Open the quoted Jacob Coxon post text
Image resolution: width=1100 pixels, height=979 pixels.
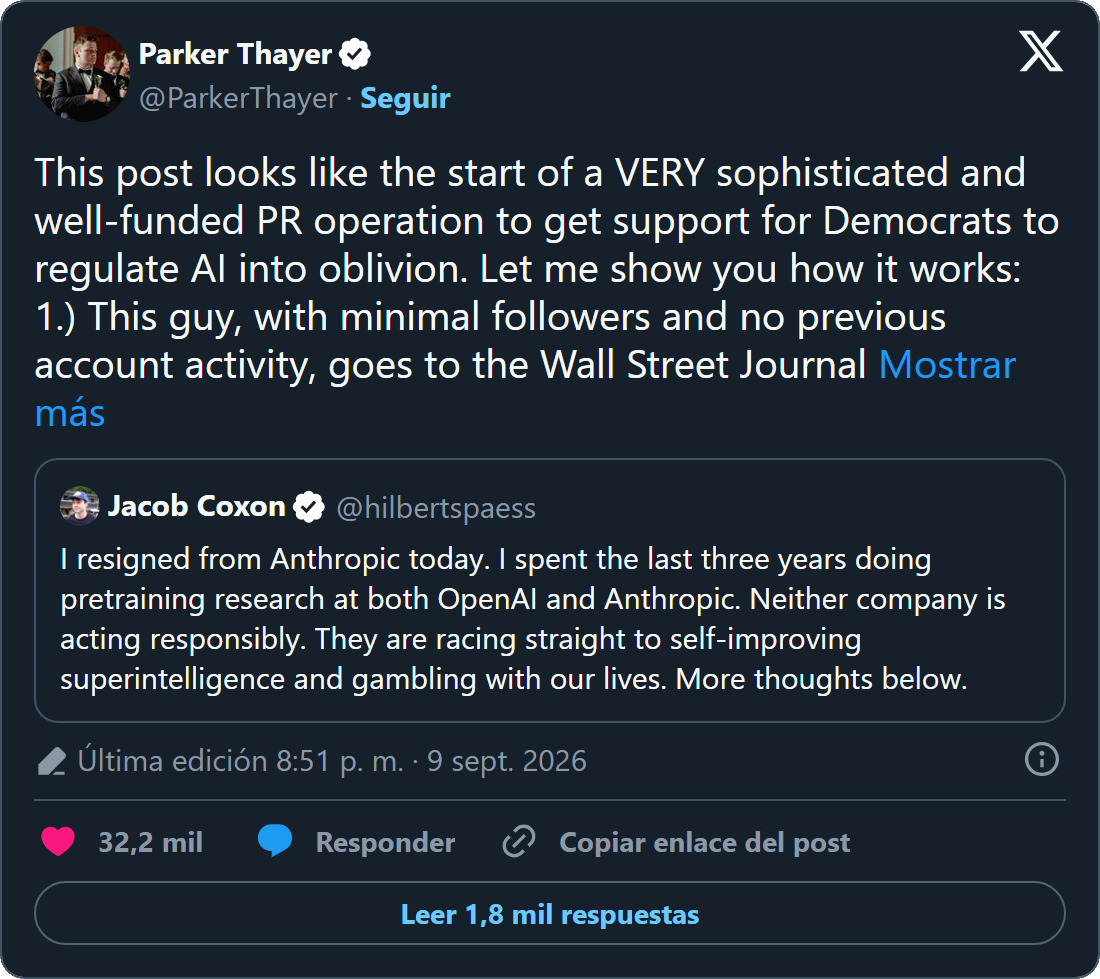pos(532,619)
